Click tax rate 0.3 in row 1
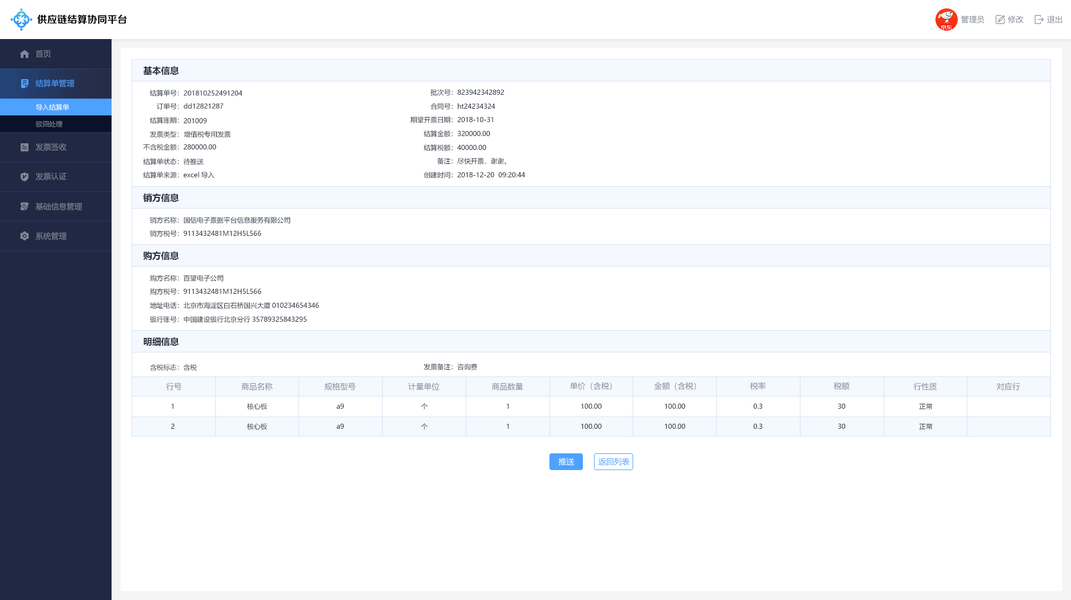Screen dimensions: 1071x600 click(757, 407)
